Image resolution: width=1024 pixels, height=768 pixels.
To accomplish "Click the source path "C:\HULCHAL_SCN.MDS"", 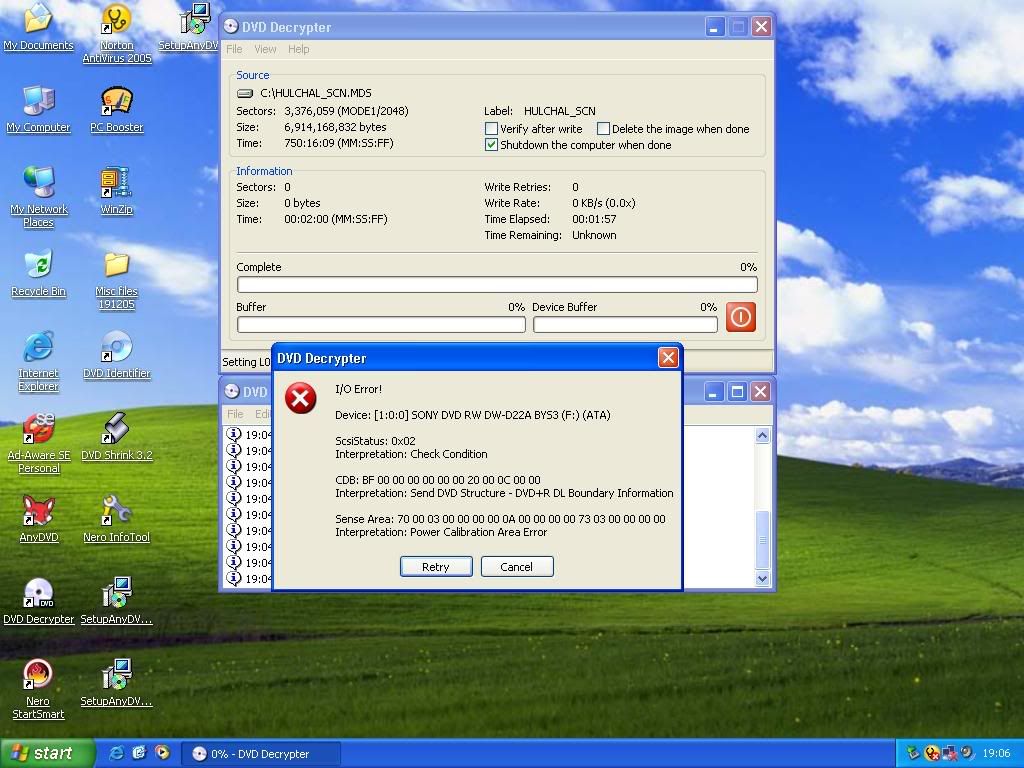I will pos(315,93).
